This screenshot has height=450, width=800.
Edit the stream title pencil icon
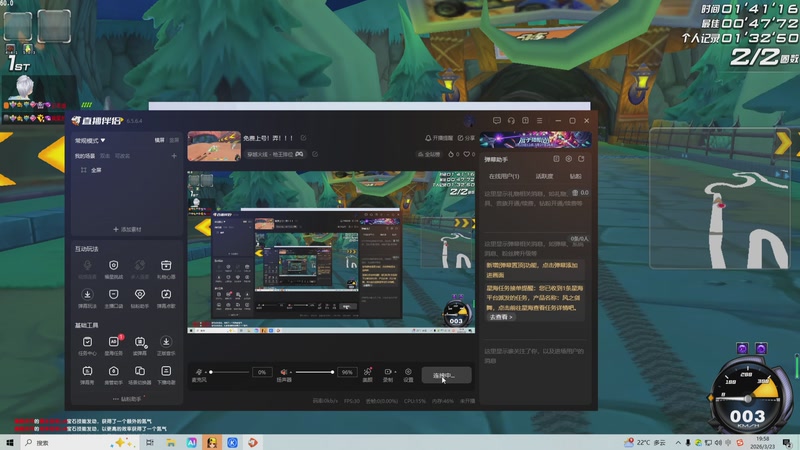click(304, 138)
